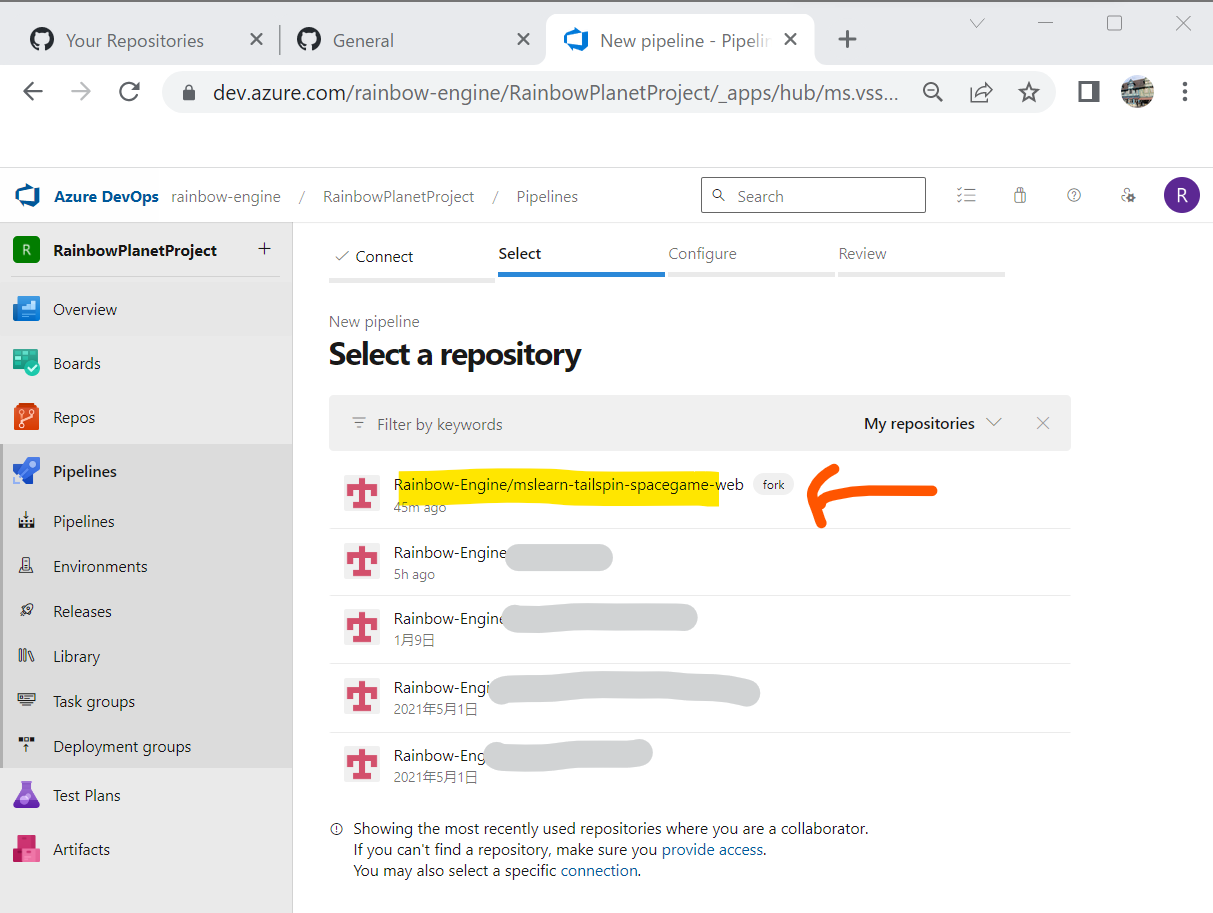Toggle the browser side panel icon
Viewport: 1213px width, 913px height.
[1089, 92]
